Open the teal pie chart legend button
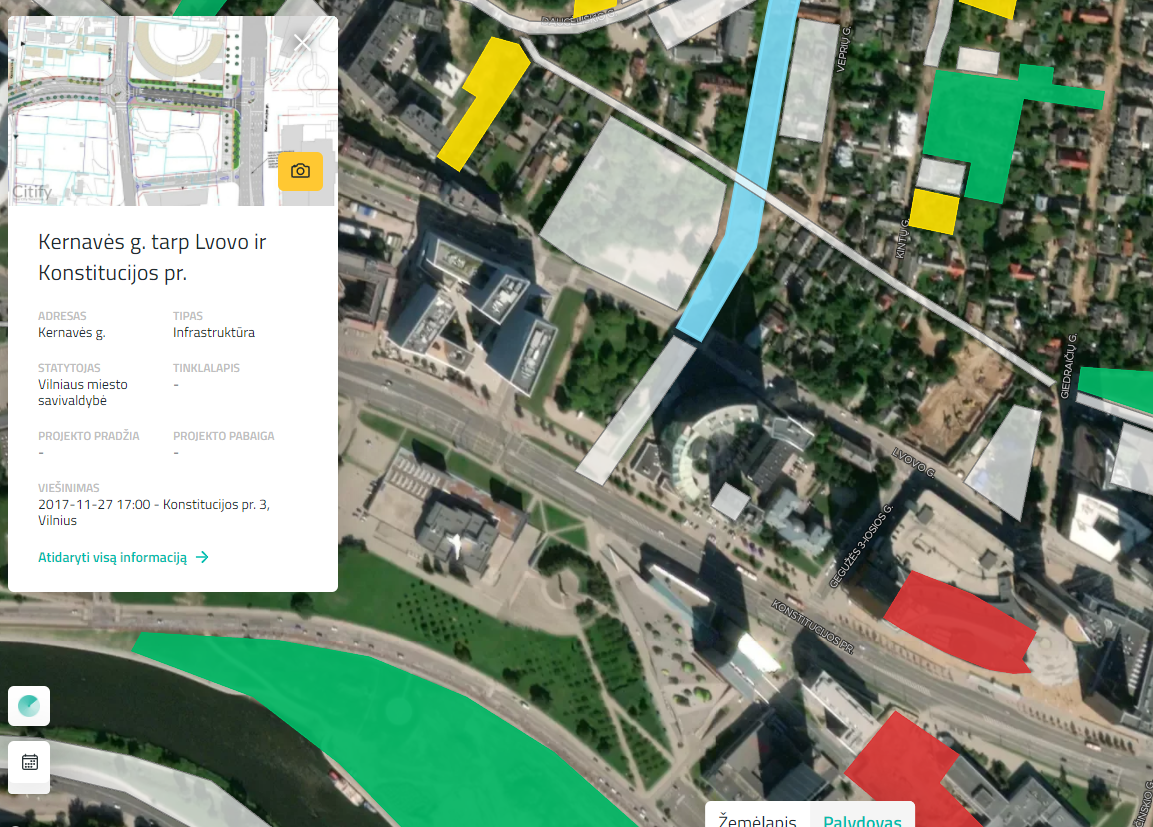This screenshot has height=827, width=1153. pos(29,706)
